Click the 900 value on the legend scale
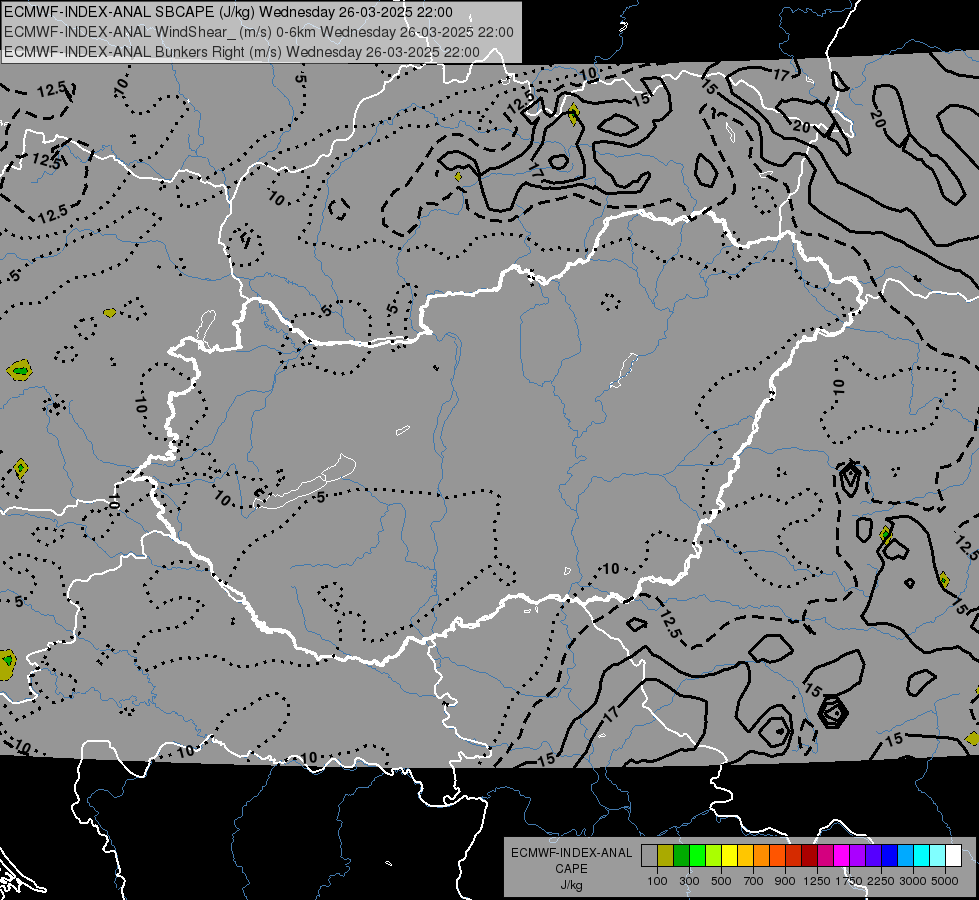 click(785, 881)
